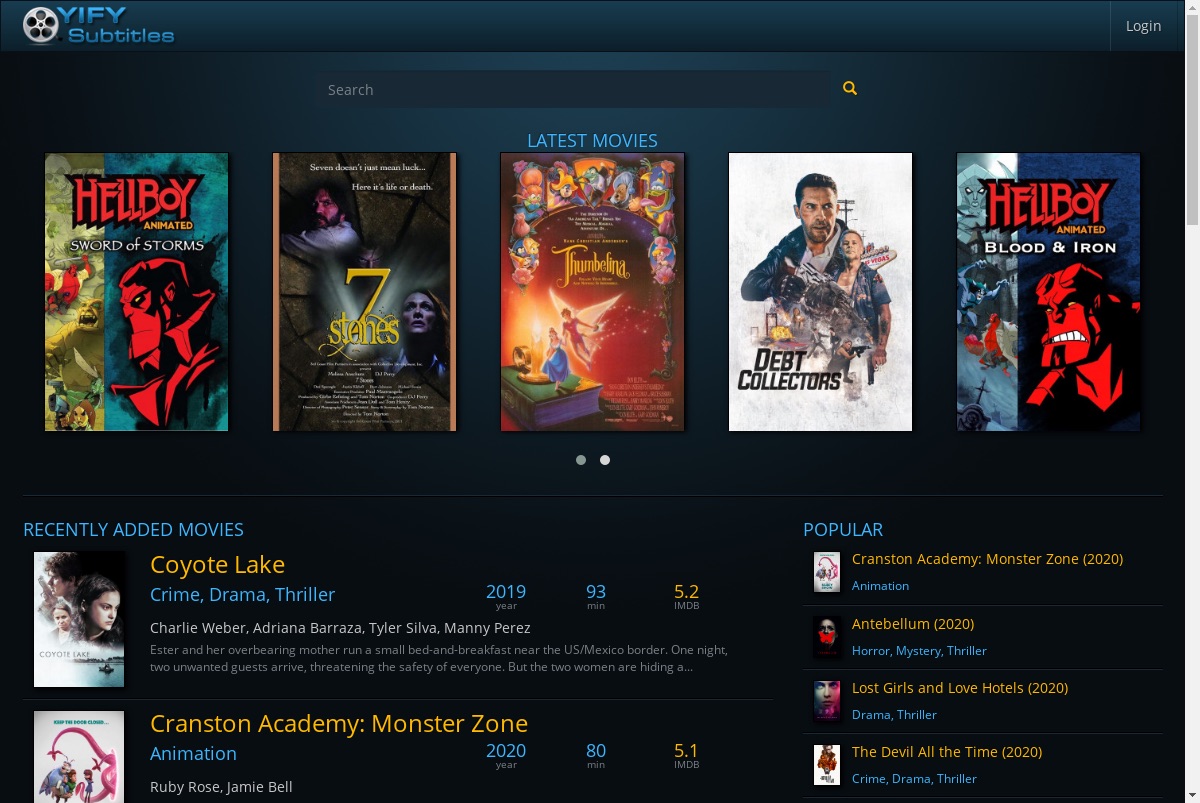Open the 7 Stones movie poster
This screenshot has width=1200, height=803.
365,292
